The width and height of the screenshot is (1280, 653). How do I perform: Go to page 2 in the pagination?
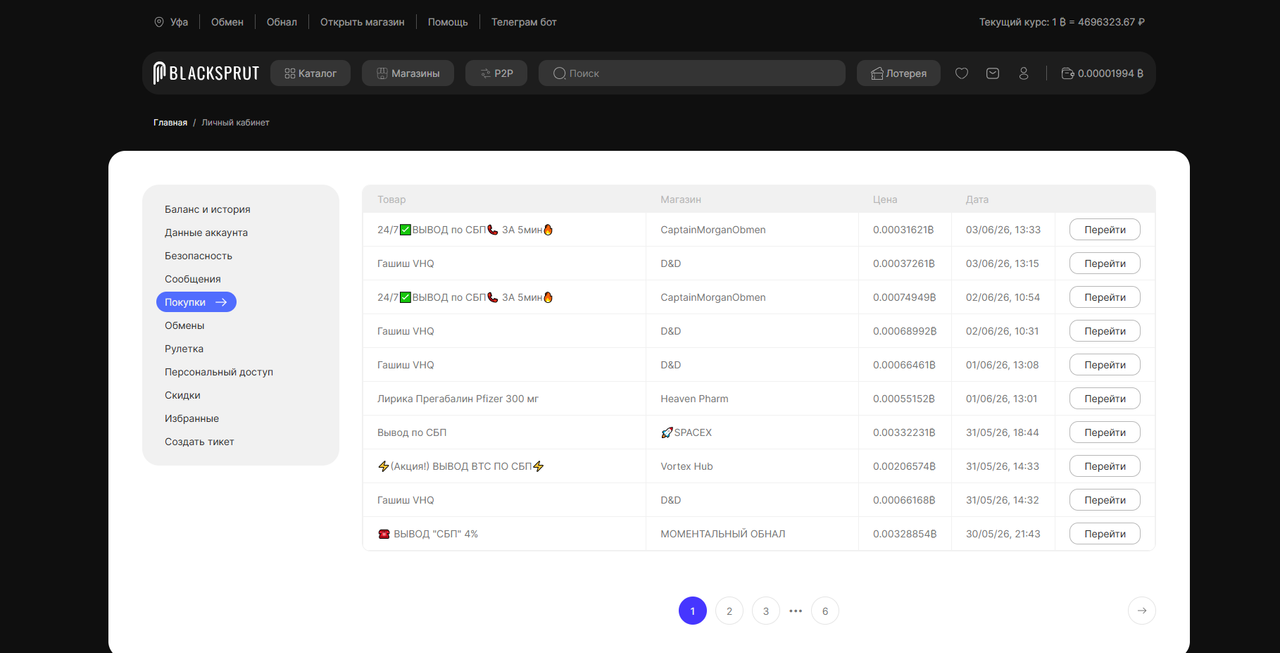click(729, 611)
